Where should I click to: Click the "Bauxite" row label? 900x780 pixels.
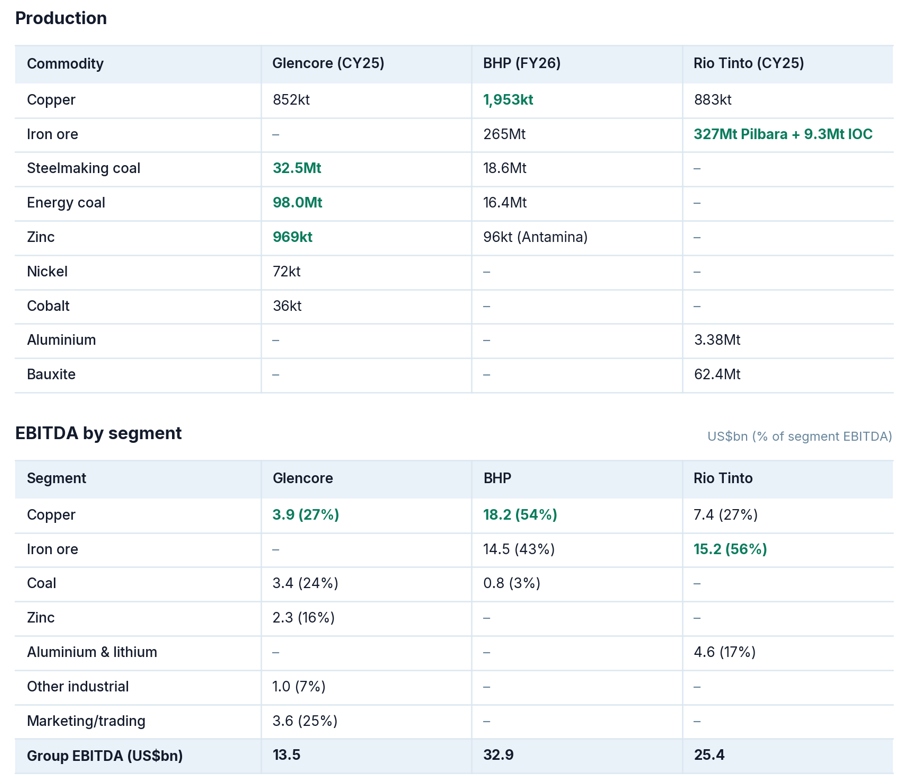click(51, 374)
